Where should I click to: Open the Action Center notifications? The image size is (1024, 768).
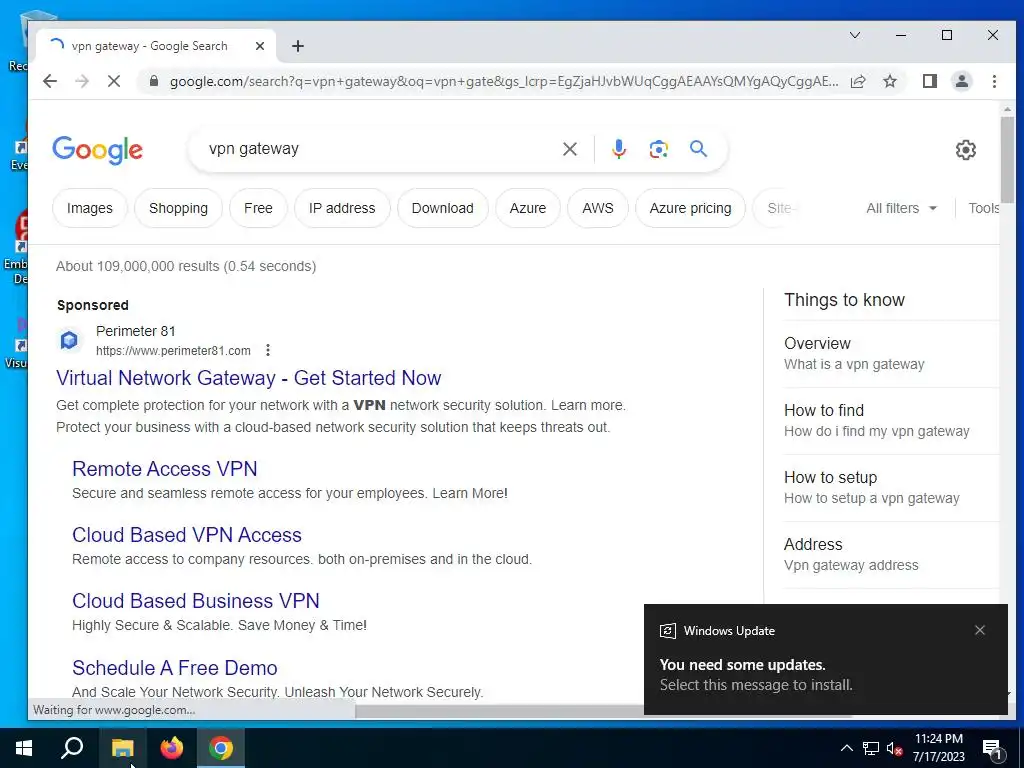(992, 749)
